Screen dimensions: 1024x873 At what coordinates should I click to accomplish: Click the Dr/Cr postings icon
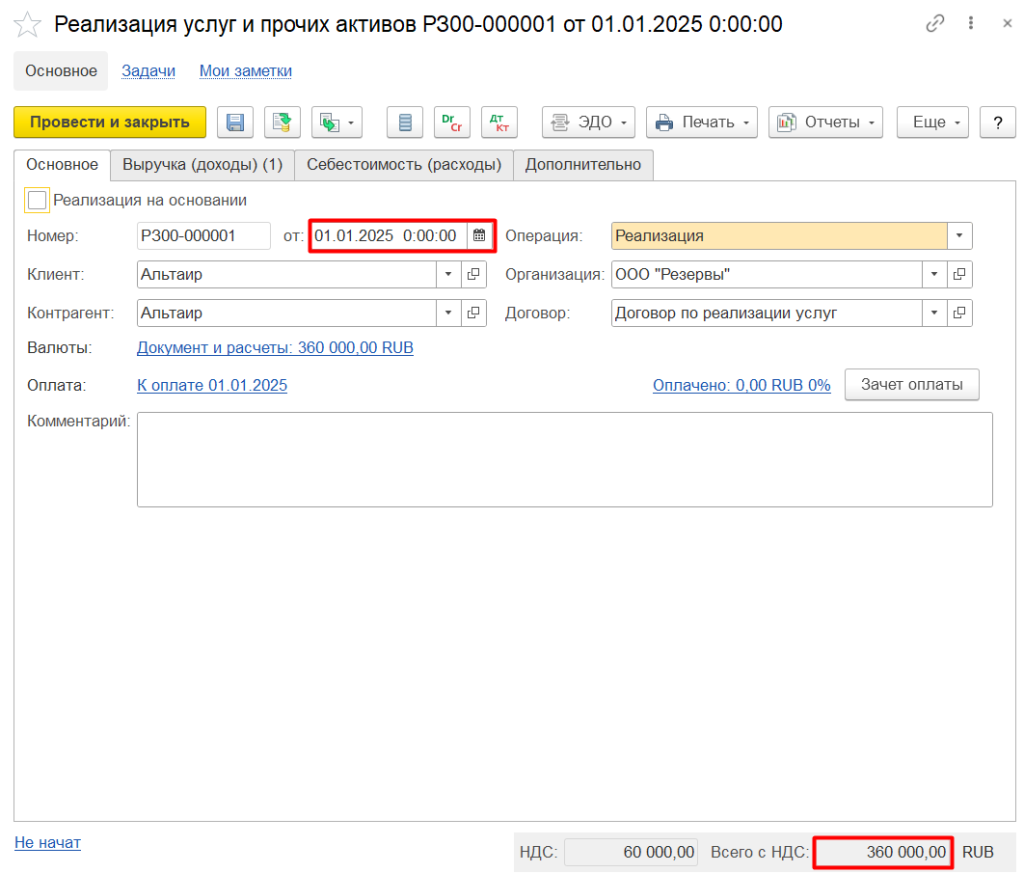[451, 122]
